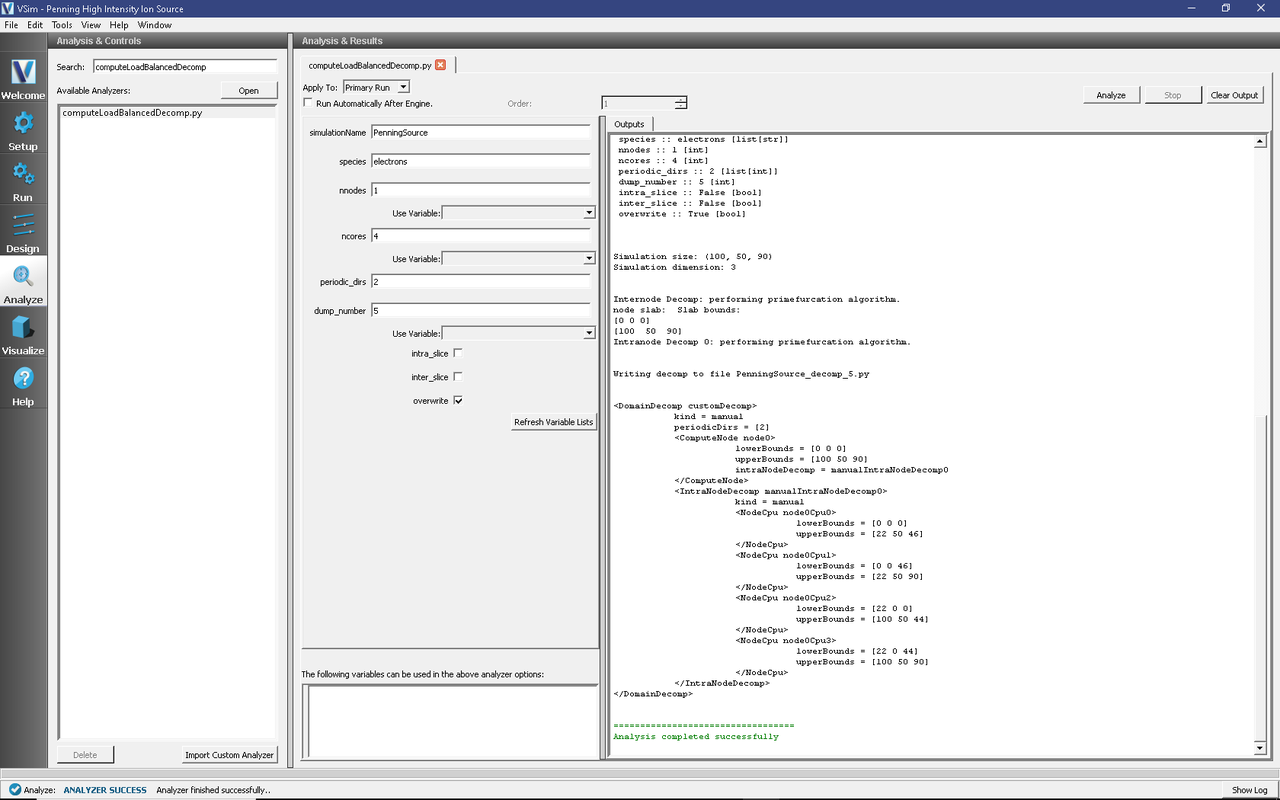The image size is (1280, 800).
Task: Click the Delete button
Action: (85, 755)
